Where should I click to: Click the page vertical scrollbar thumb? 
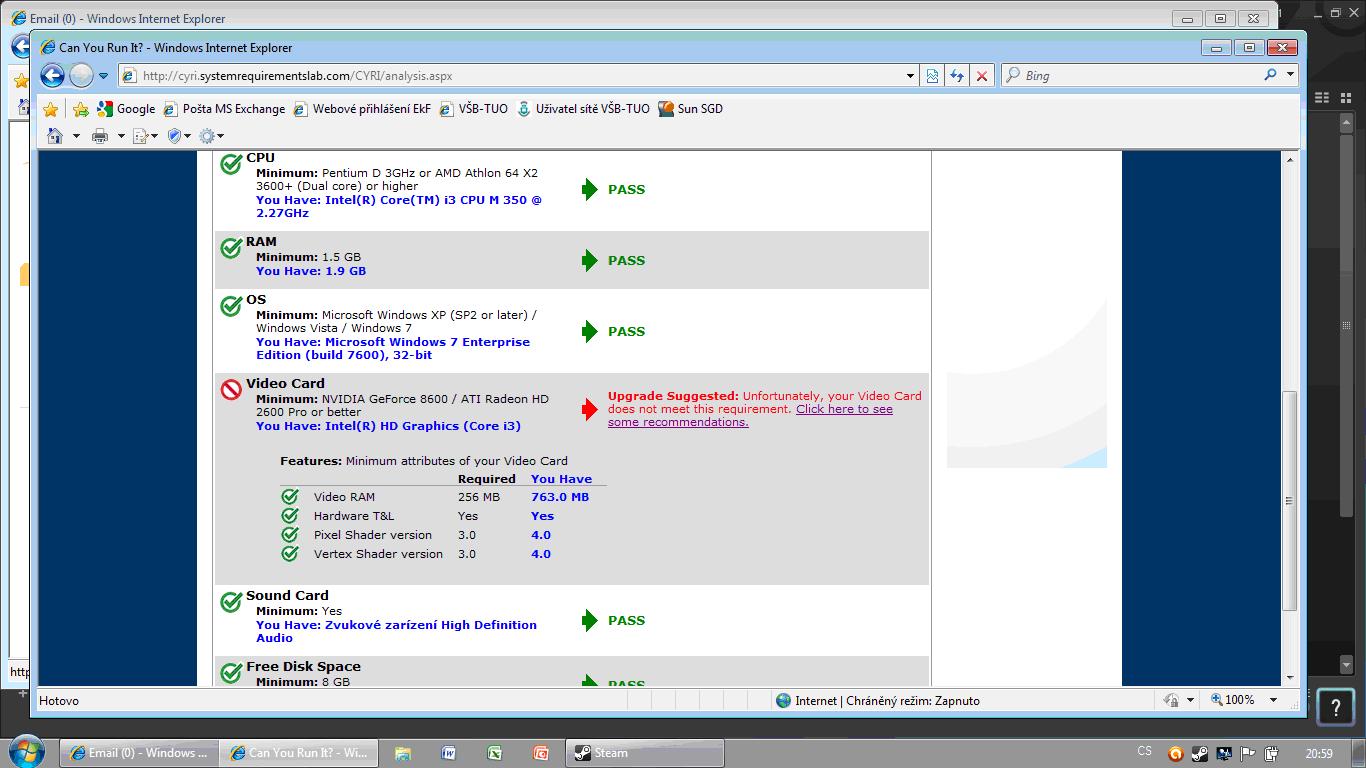pos(1290,500)
